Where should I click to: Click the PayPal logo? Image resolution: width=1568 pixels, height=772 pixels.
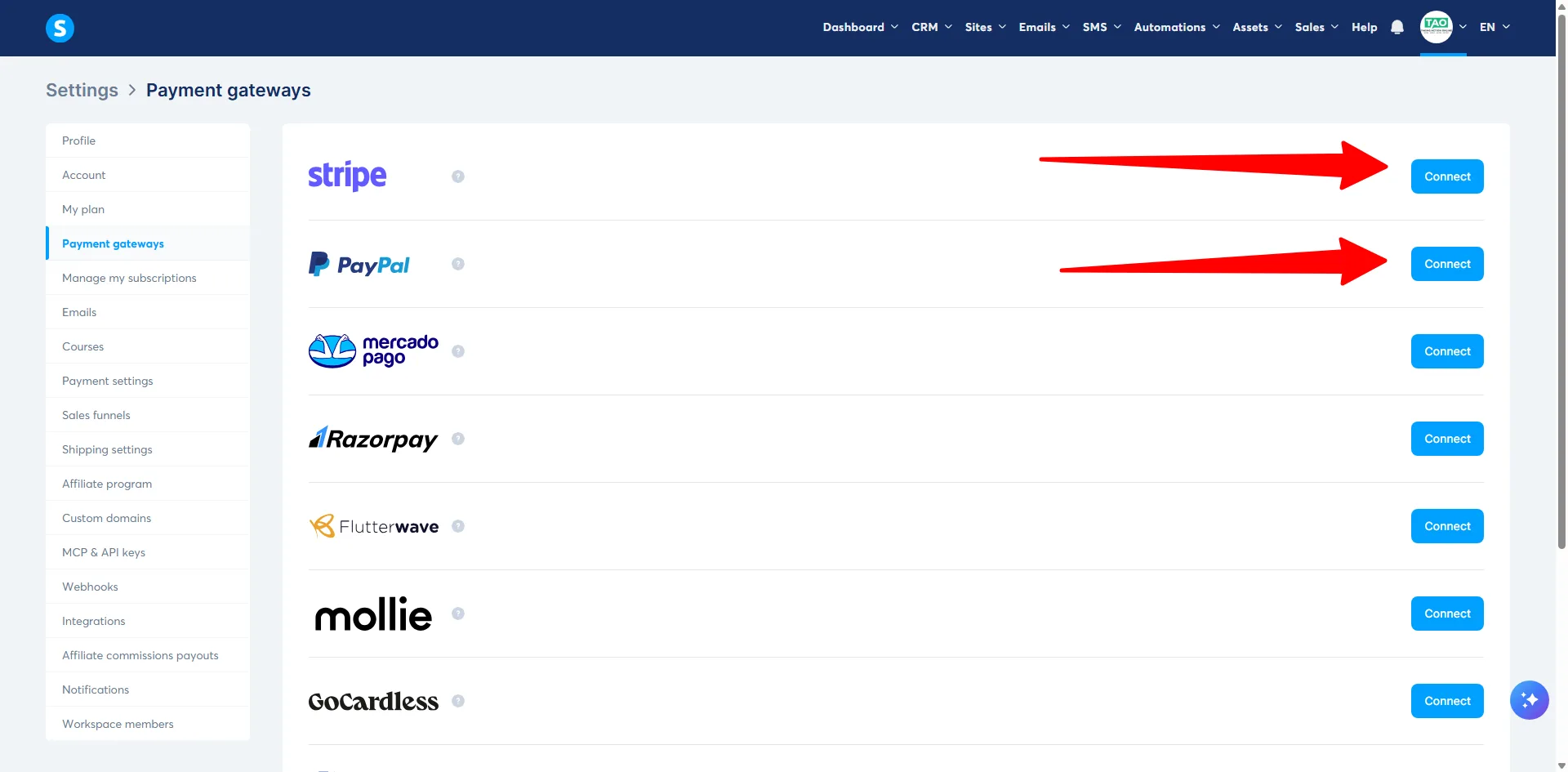(359, 264)
